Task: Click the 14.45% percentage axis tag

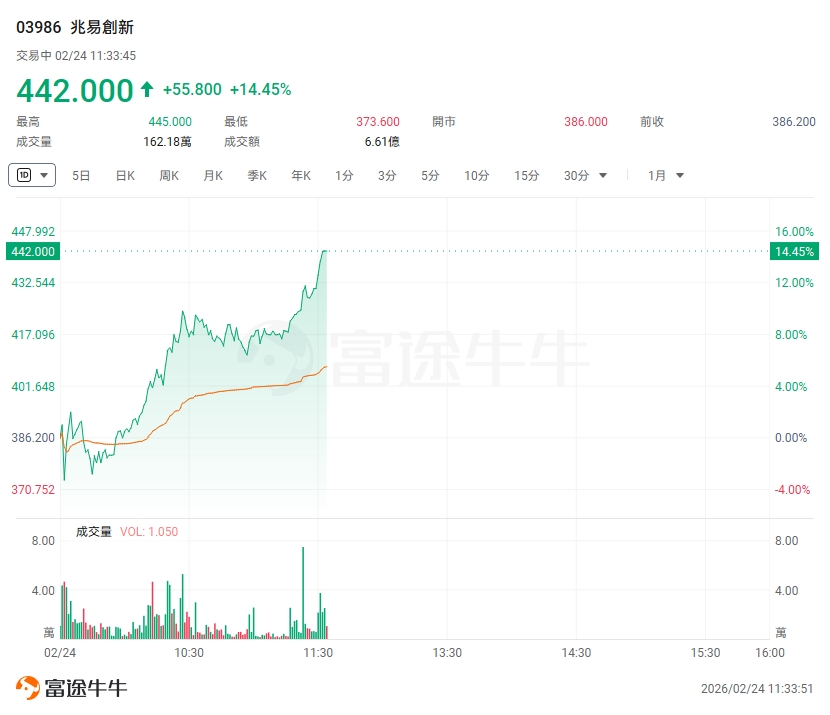Action: [x=794, y=251]
